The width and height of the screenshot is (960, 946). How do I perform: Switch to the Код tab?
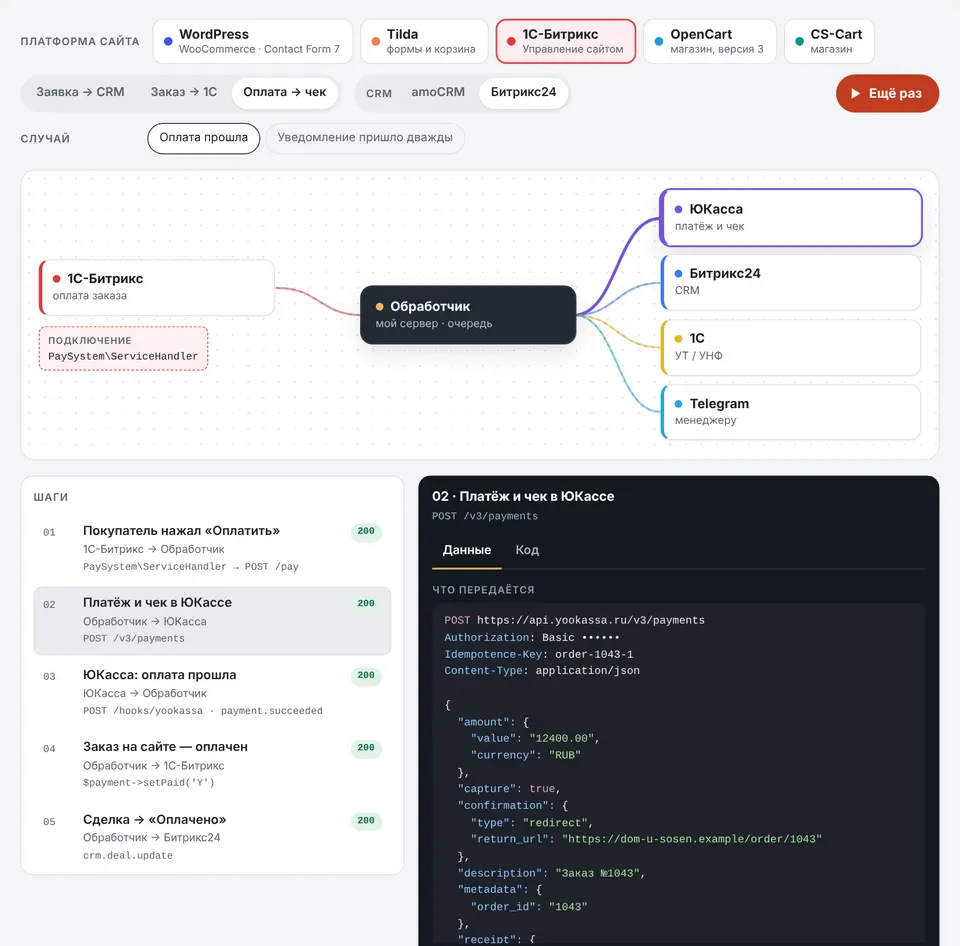click(527, 550)
